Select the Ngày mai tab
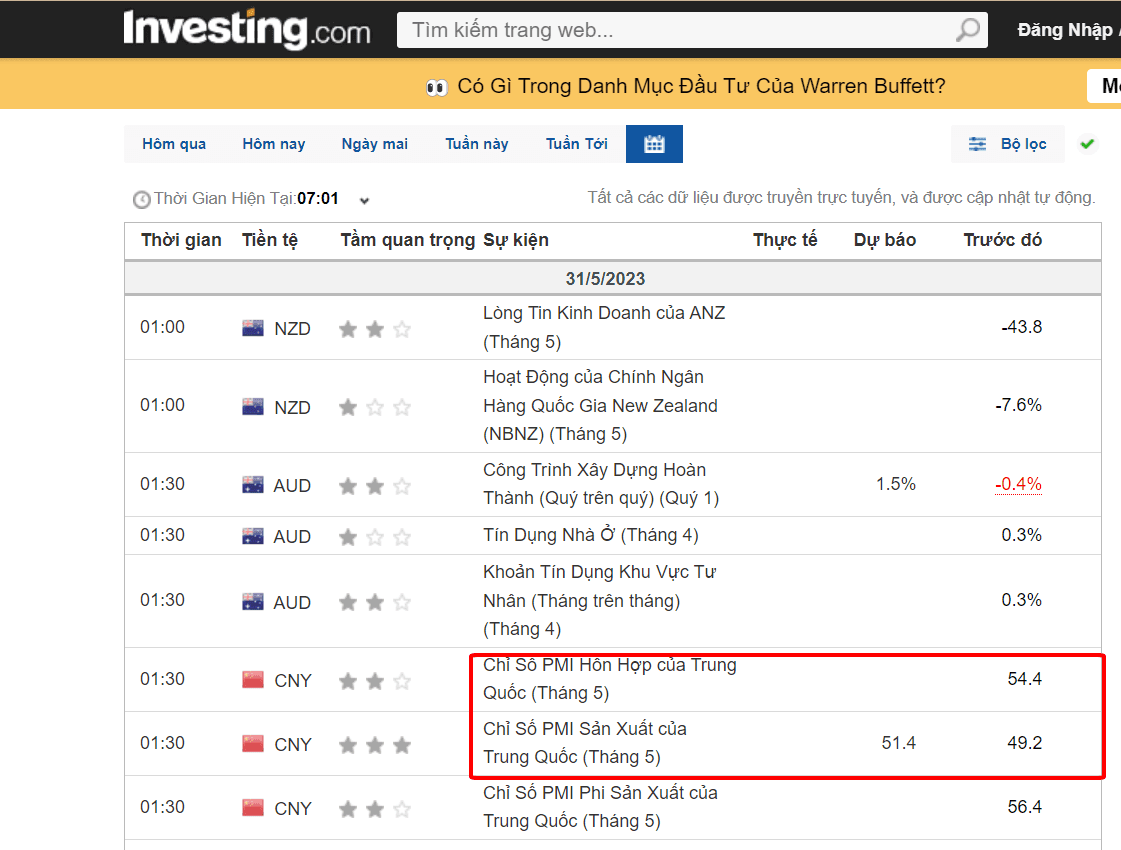This screenshot has width=1121, height=850. click(x=375, y=144)
